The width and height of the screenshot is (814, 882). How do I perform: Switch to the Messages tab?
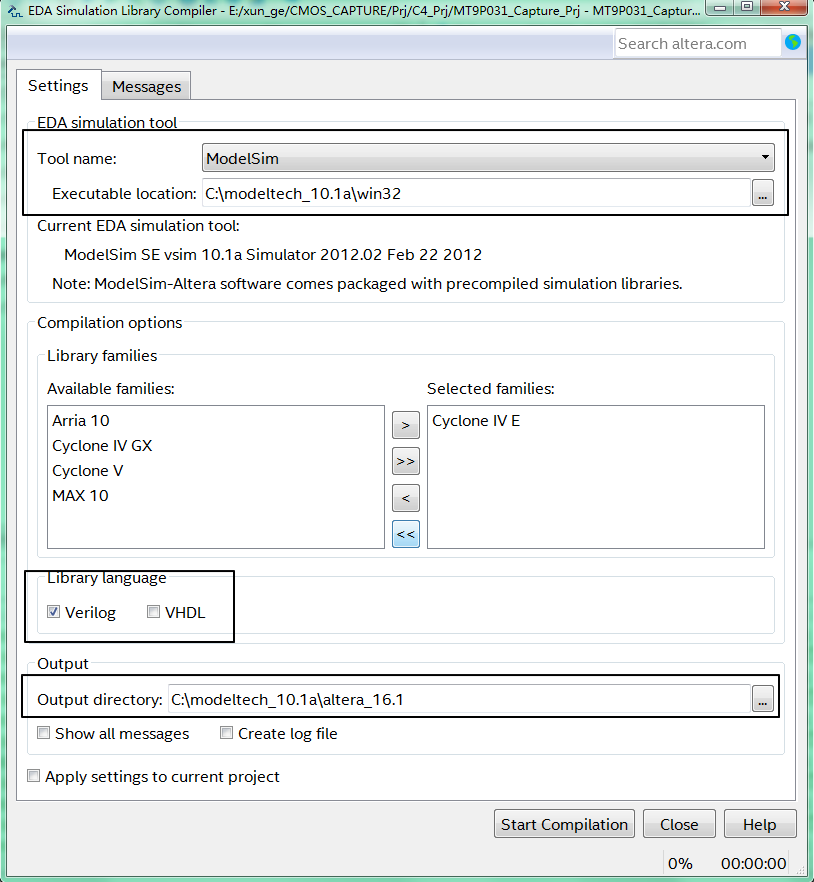[146, 87]
